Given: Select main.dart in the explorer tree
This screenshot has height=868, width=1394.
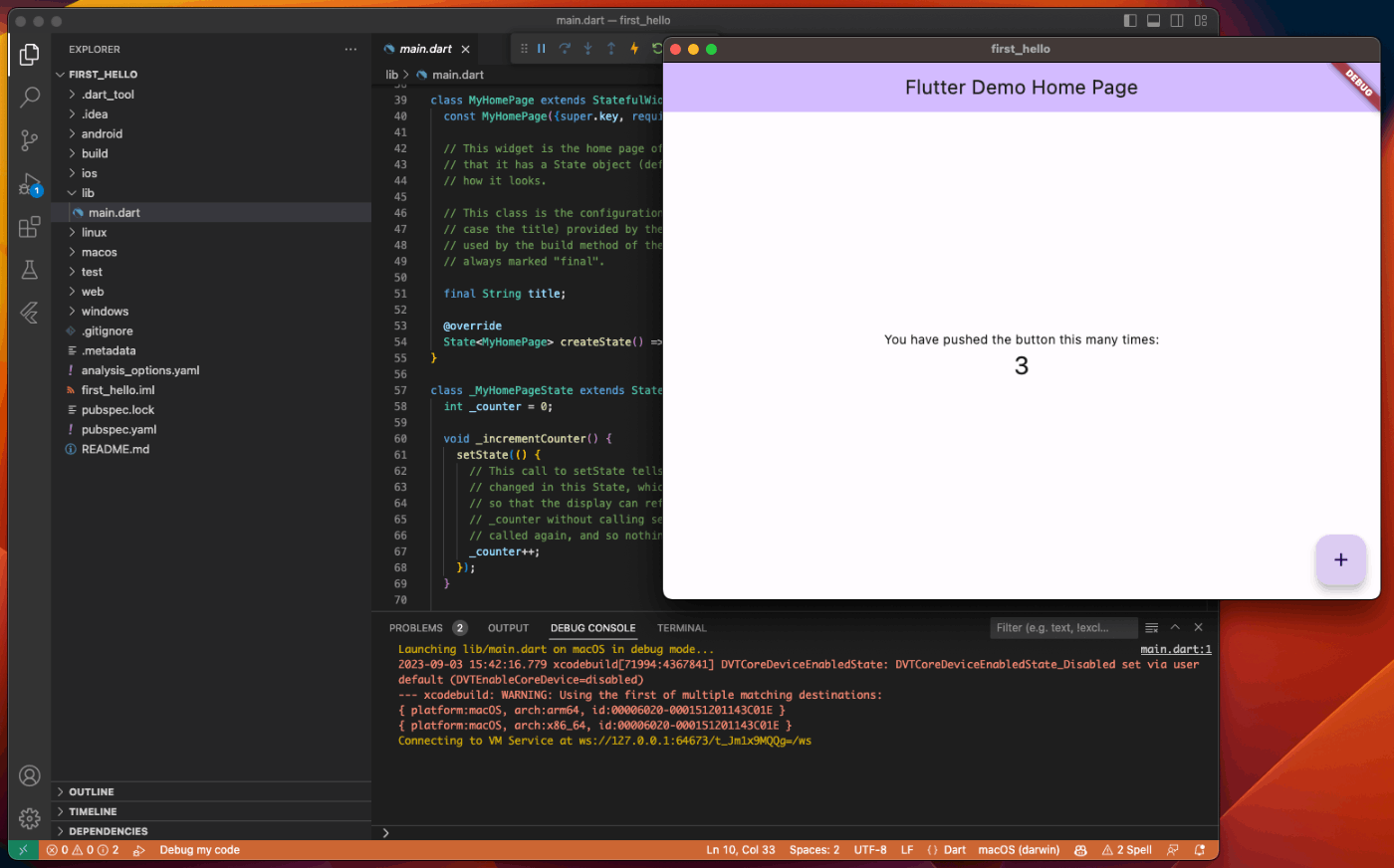Looking at the screenshot, I should point(211,213).
